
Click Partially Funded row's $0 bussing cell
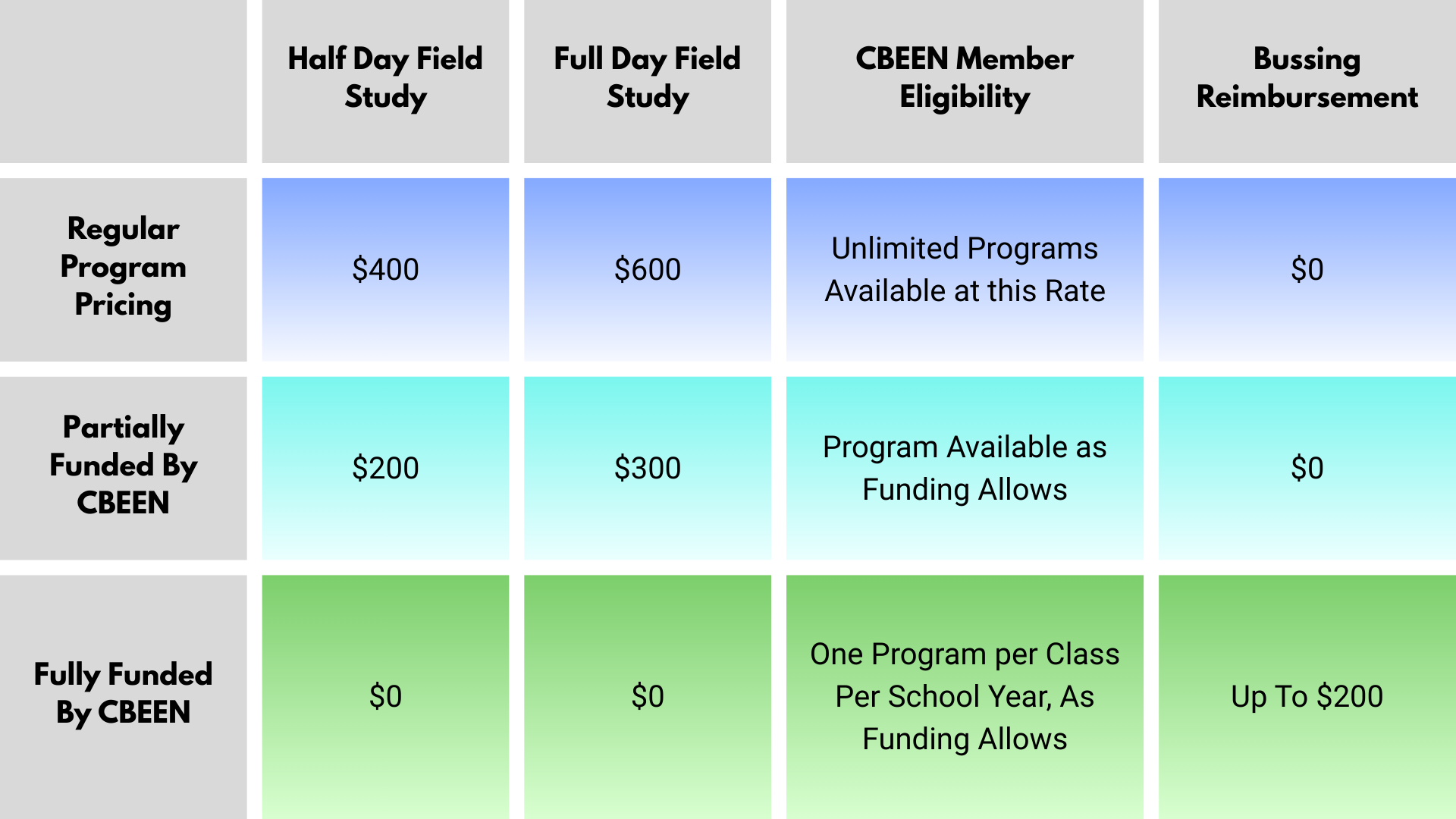click(x=1307, y=468)
